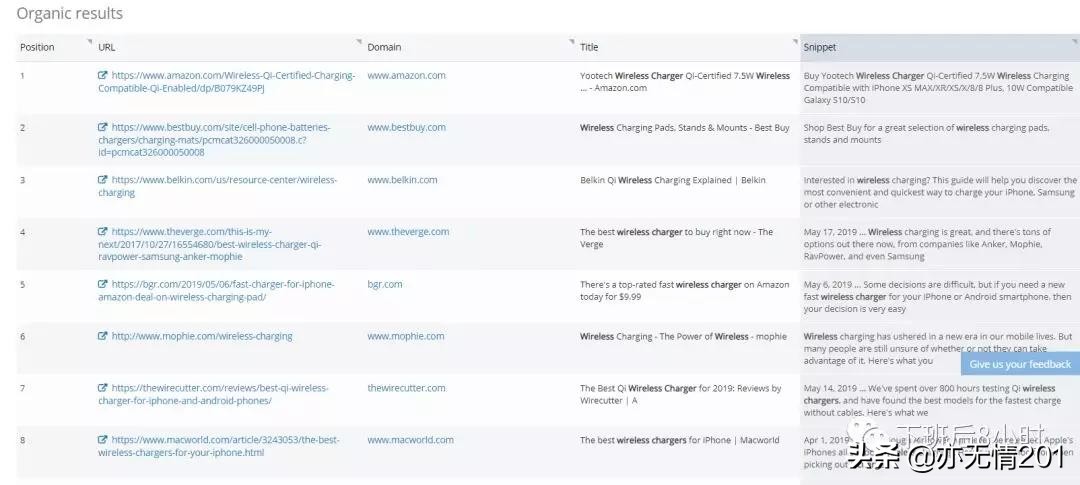
Task: Open external link icon for the belkin.com URL
Action: coord(103,180)
